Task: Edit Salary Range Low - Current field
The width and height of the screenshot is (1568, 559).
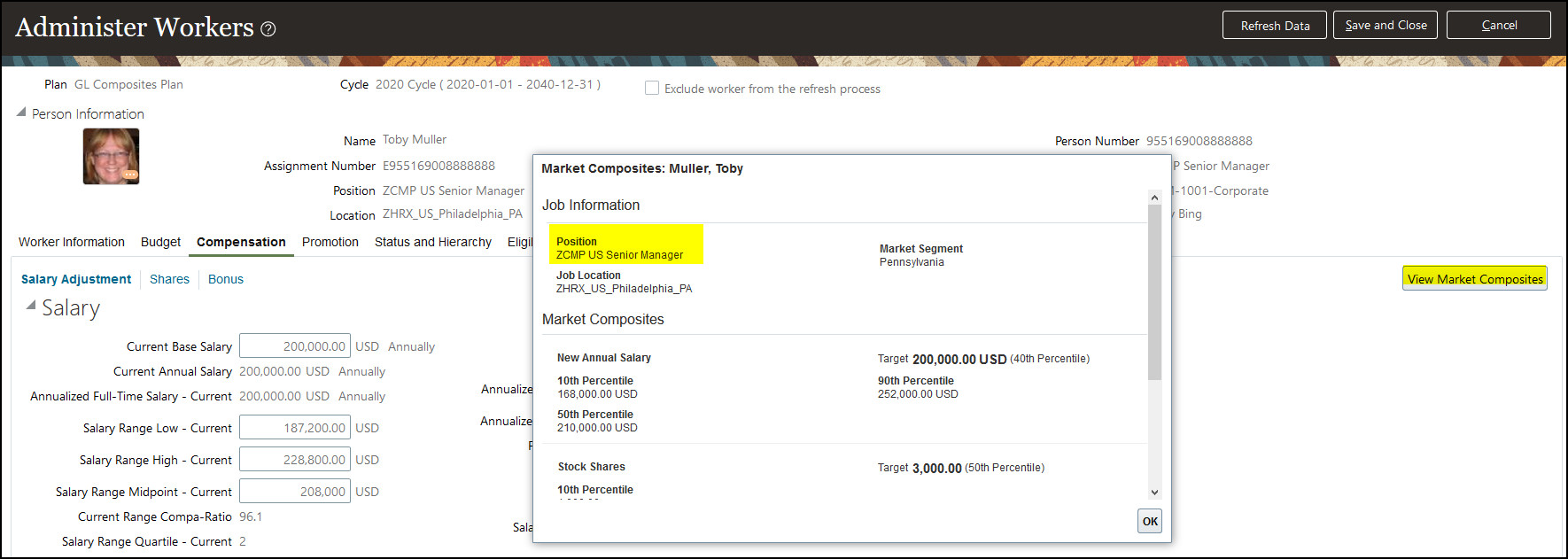Action: (295, 428)
